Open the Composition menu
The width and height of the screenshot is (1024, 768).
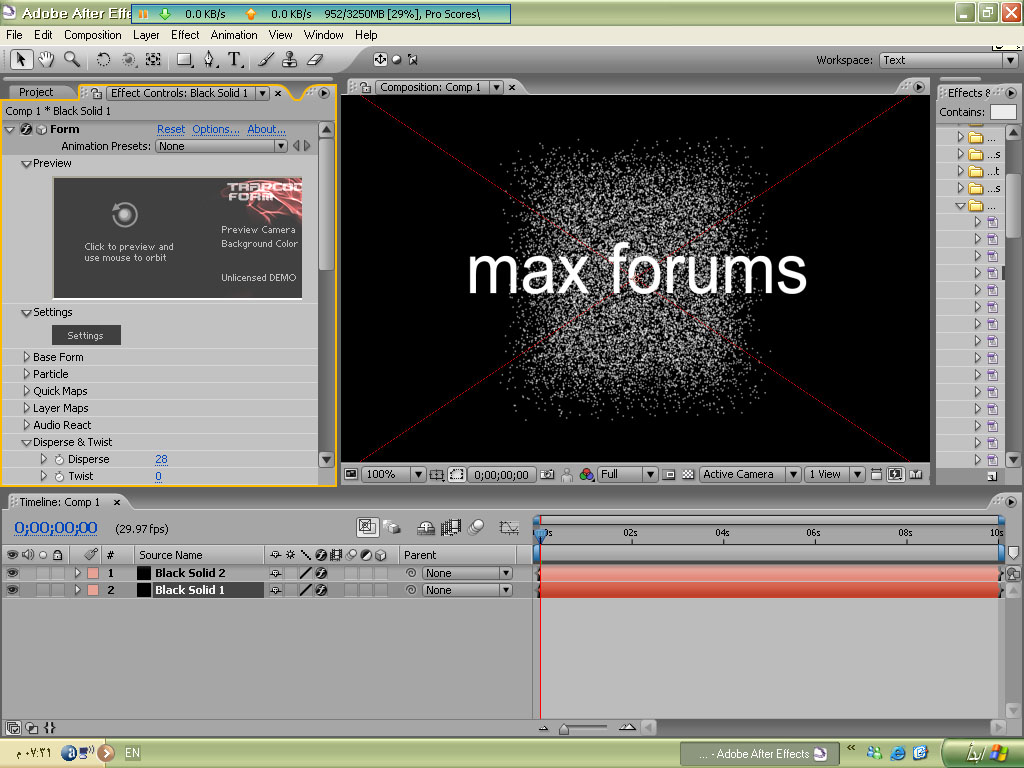[92, 35]
